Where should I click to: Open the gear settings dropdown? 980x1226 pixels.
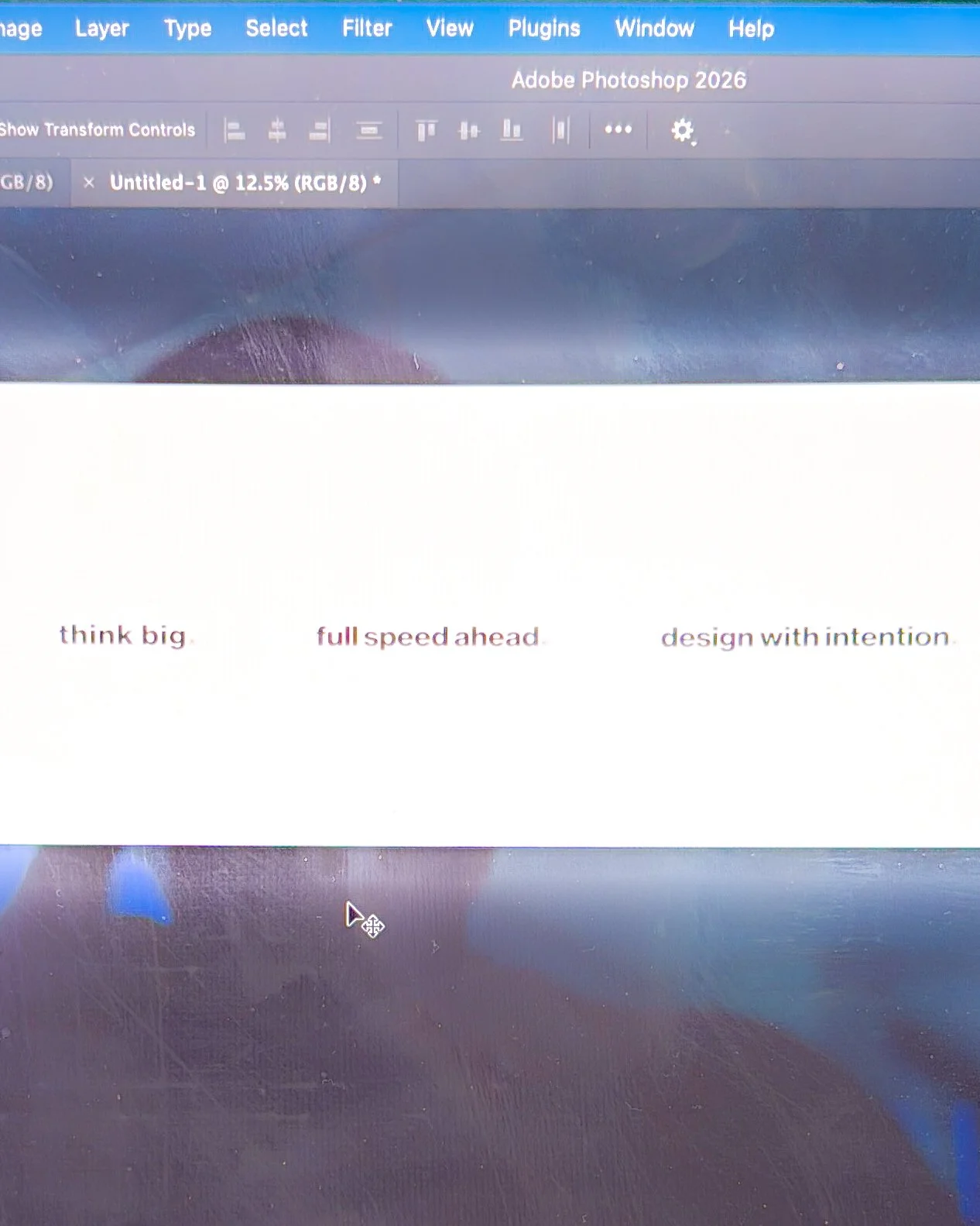coord(683,131)
